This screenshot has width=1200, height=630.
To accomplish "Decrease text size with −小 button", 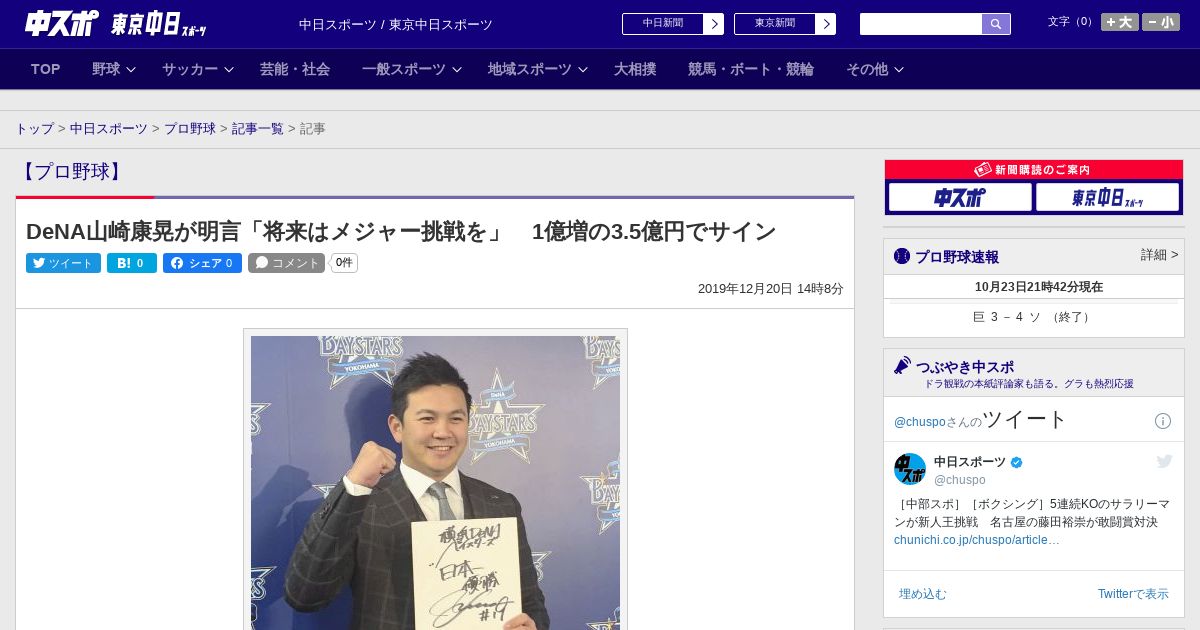I will coord(1161,22).
